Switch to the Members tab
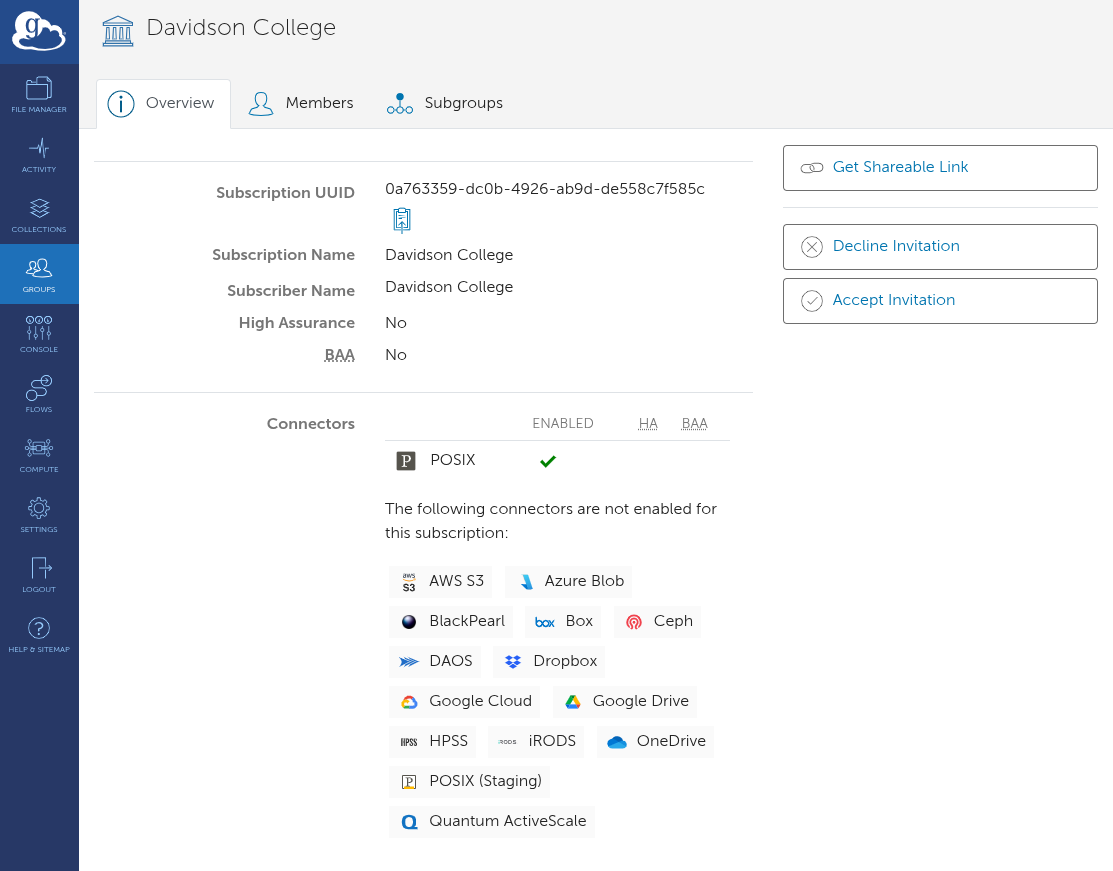This screenshot has height=871, width=1113. point(301,104)
